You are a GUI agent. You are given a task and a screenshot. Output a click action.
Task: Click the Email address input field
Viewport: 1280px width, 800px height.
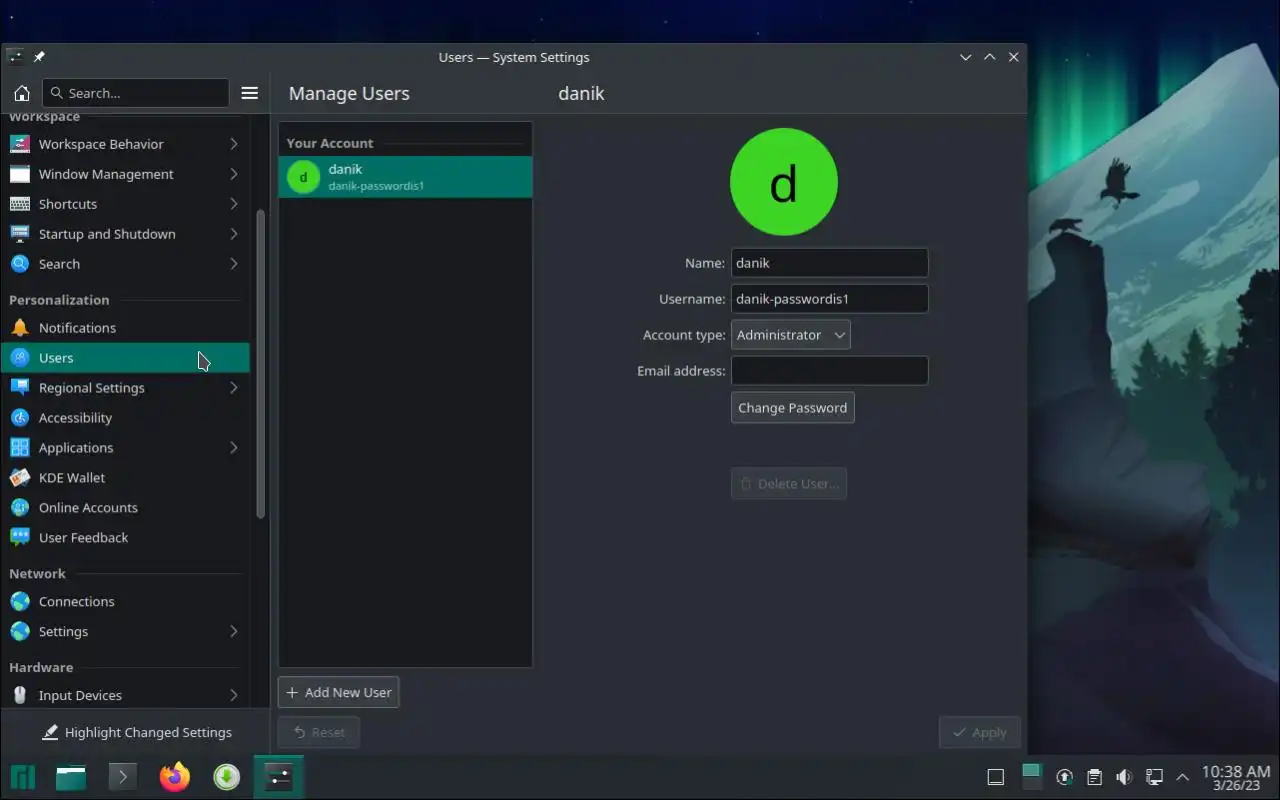(x=830, y=371)
